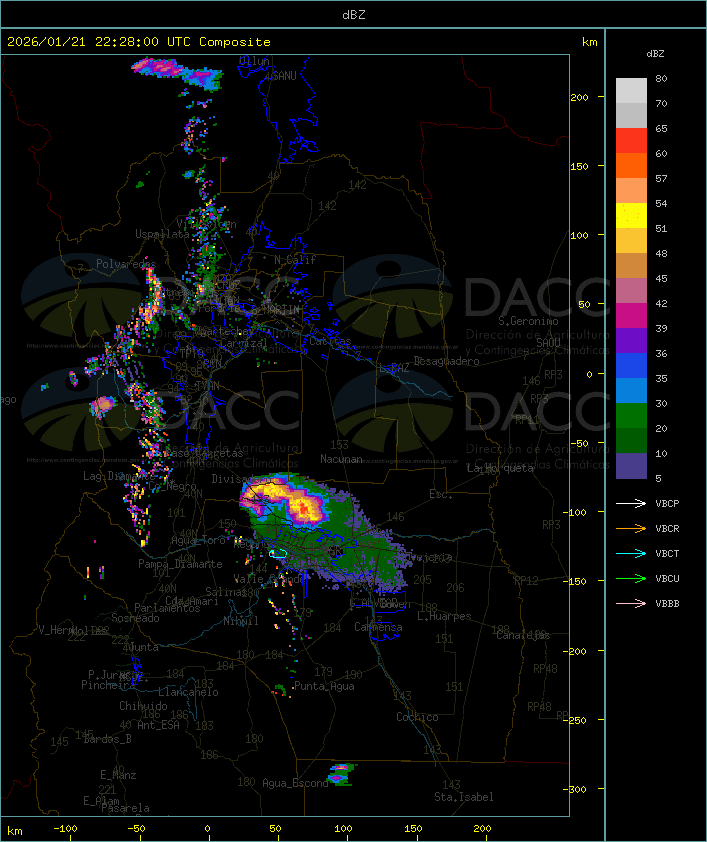Click the '150' tick on the right axis
The width and height of the screenshot is (707, 842).
579,166
